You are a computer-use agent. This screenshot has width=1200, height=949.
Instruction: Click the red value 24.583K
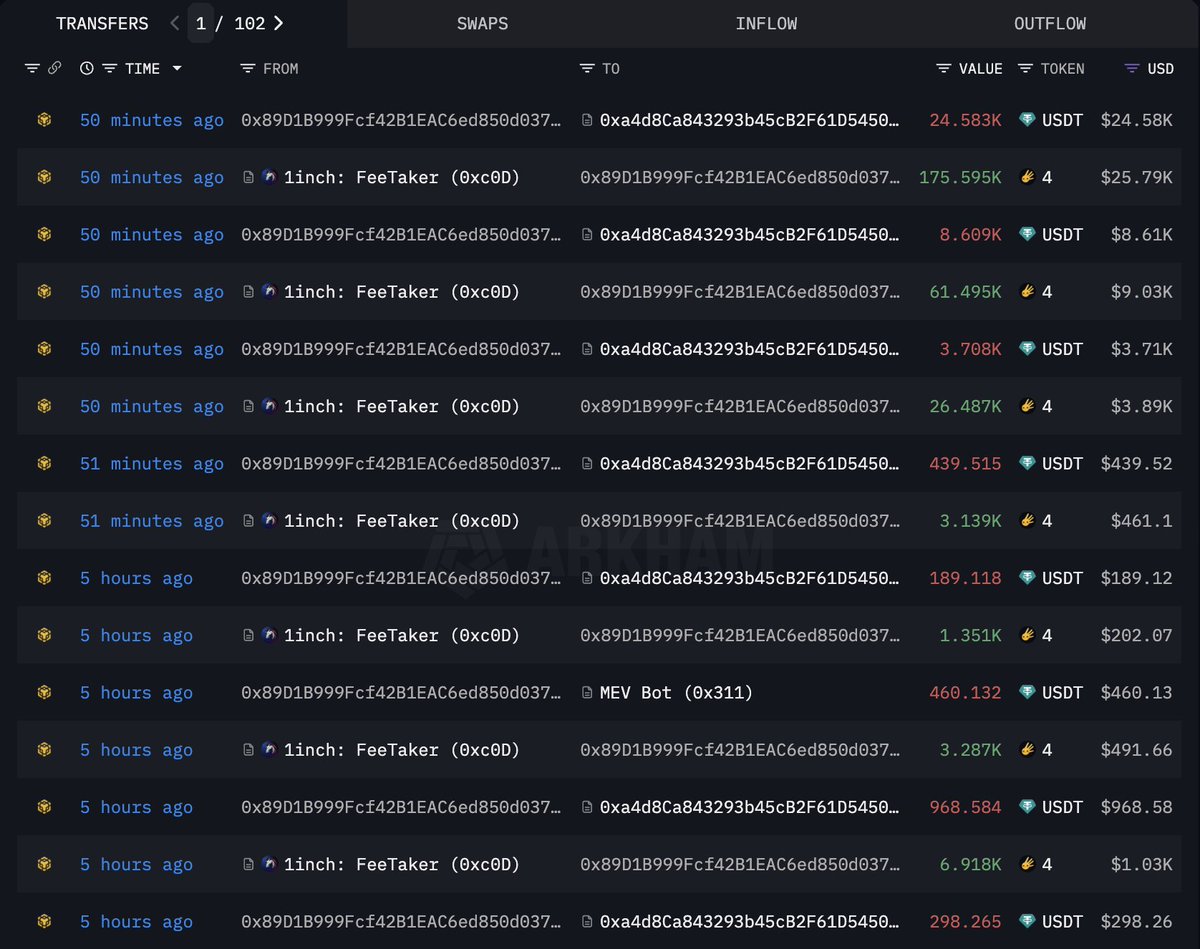pos(965,120)
